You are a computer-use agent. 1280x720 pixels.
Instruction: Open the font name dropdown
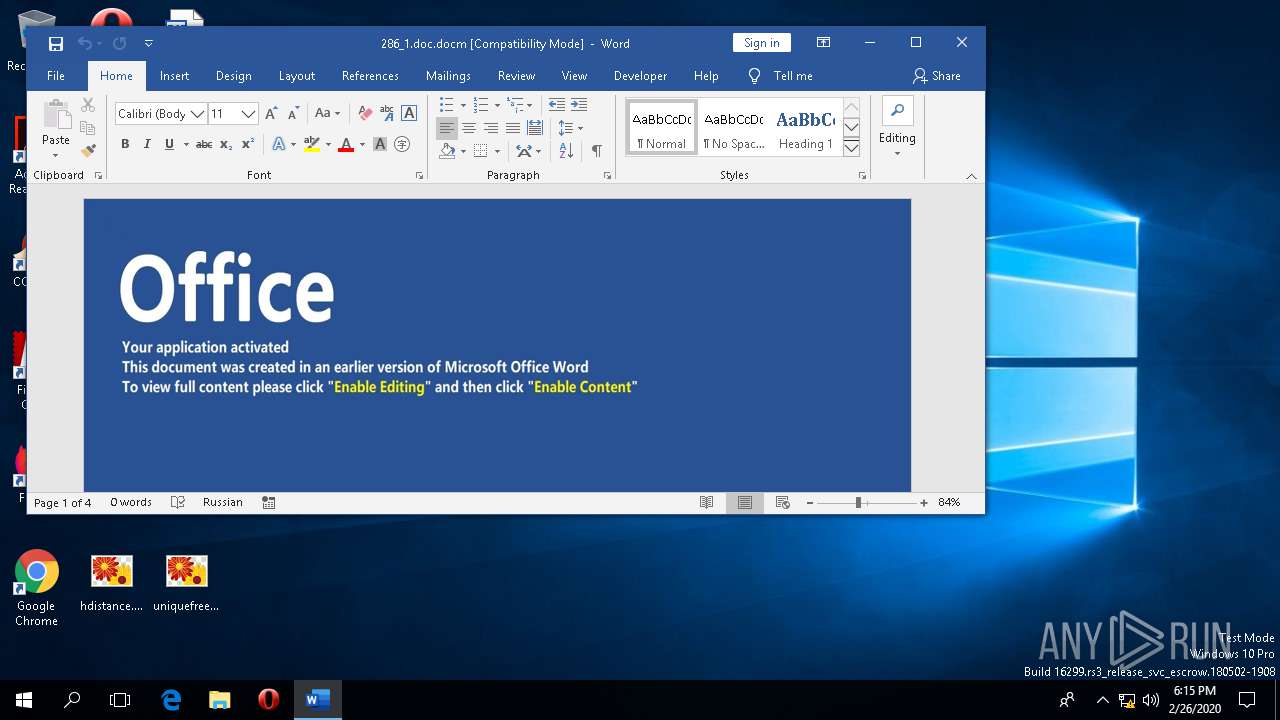(x=197, y=114)
